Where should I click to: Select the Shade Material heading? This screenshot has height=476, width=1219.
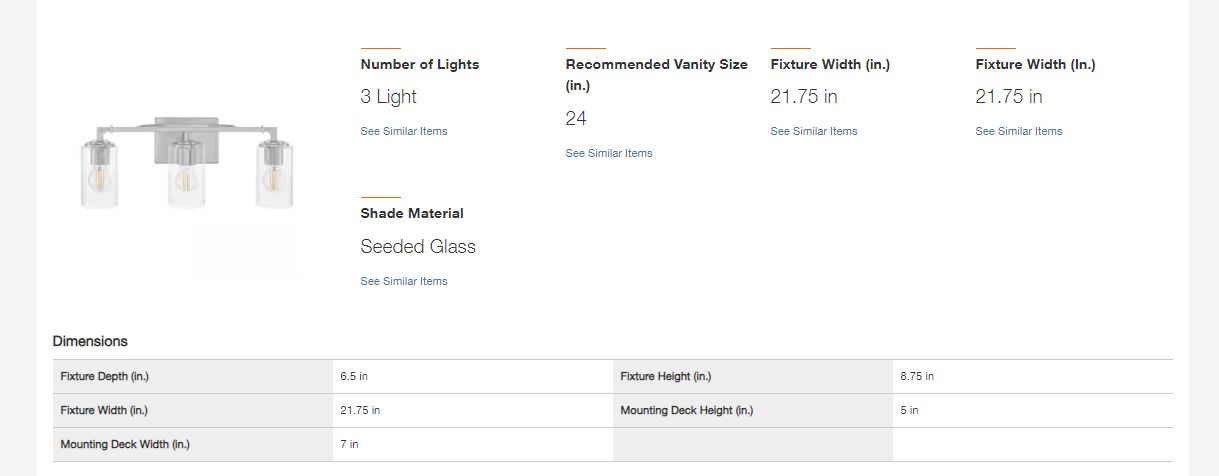(412, 213)
